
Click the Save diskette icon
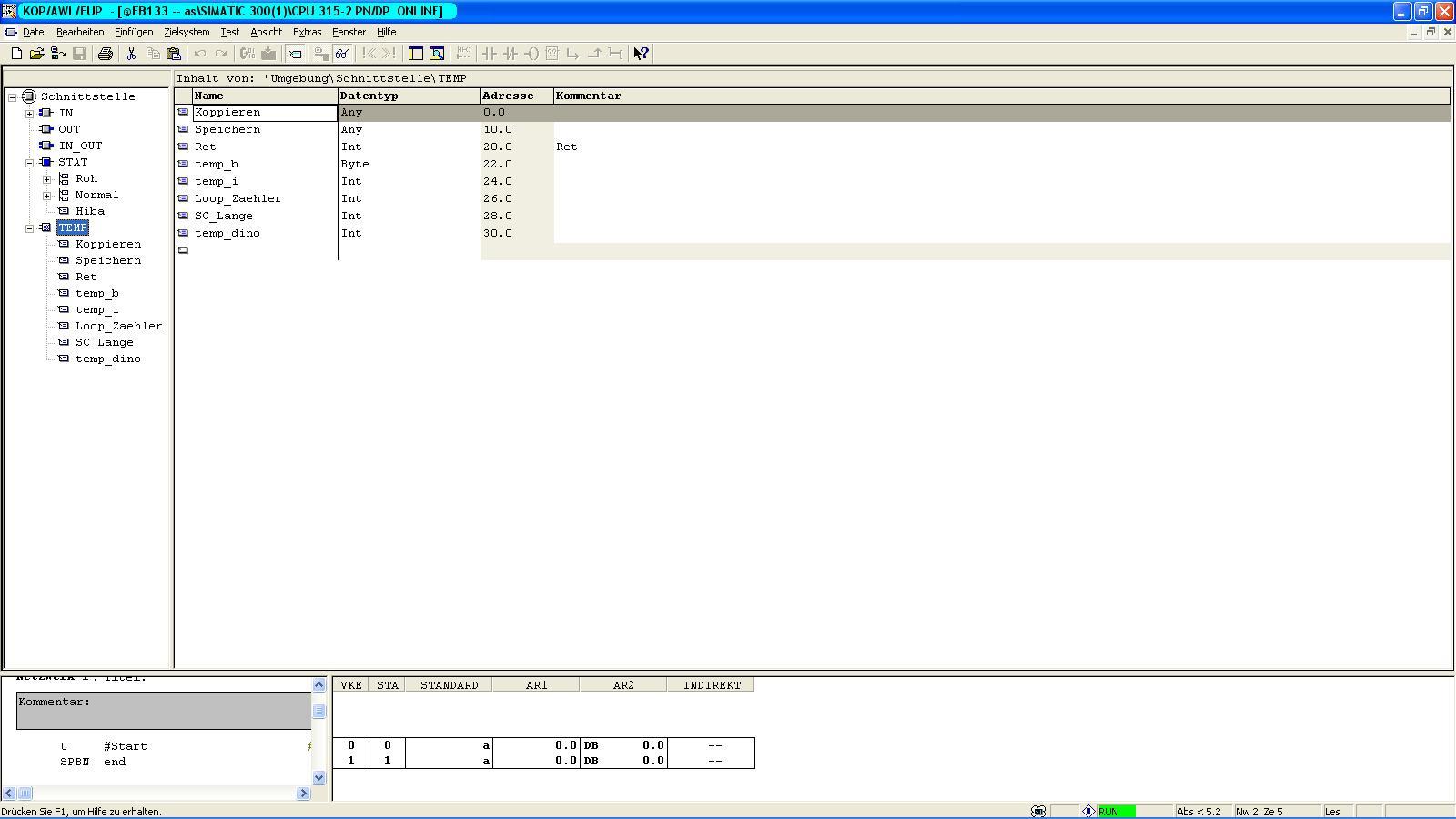coord(79,54)
